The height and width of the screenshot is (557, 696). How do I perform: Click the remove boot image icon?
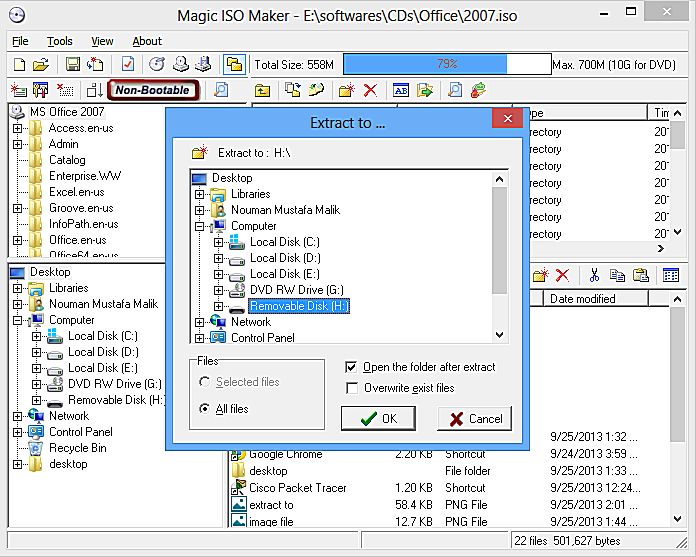[65, 90]
